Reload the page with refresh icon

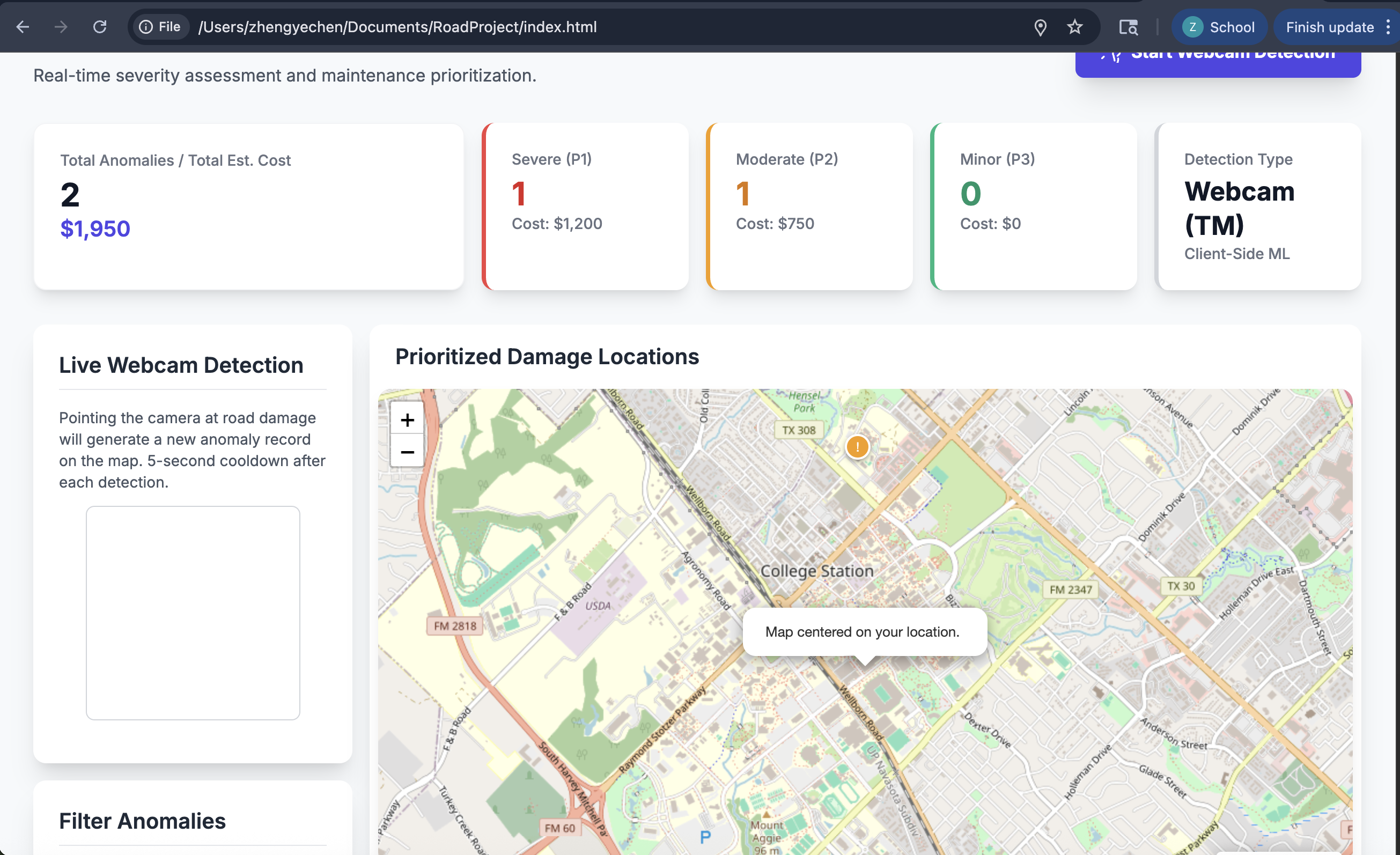[x=99, y=27]
